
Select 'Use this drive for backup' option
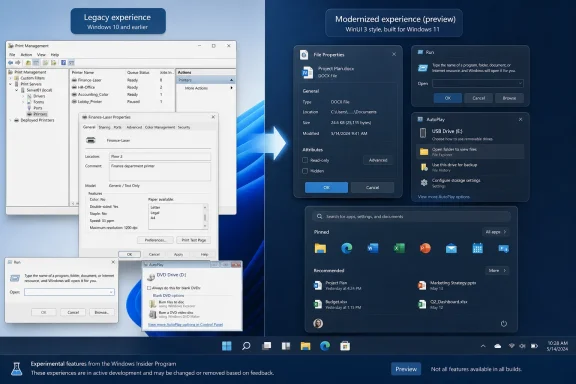[x=470, y=167]
